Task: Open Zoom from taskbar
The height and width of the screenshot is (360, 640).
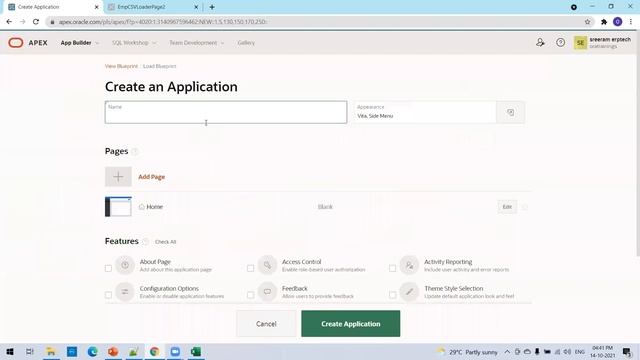Action: [x=175, y=351]
